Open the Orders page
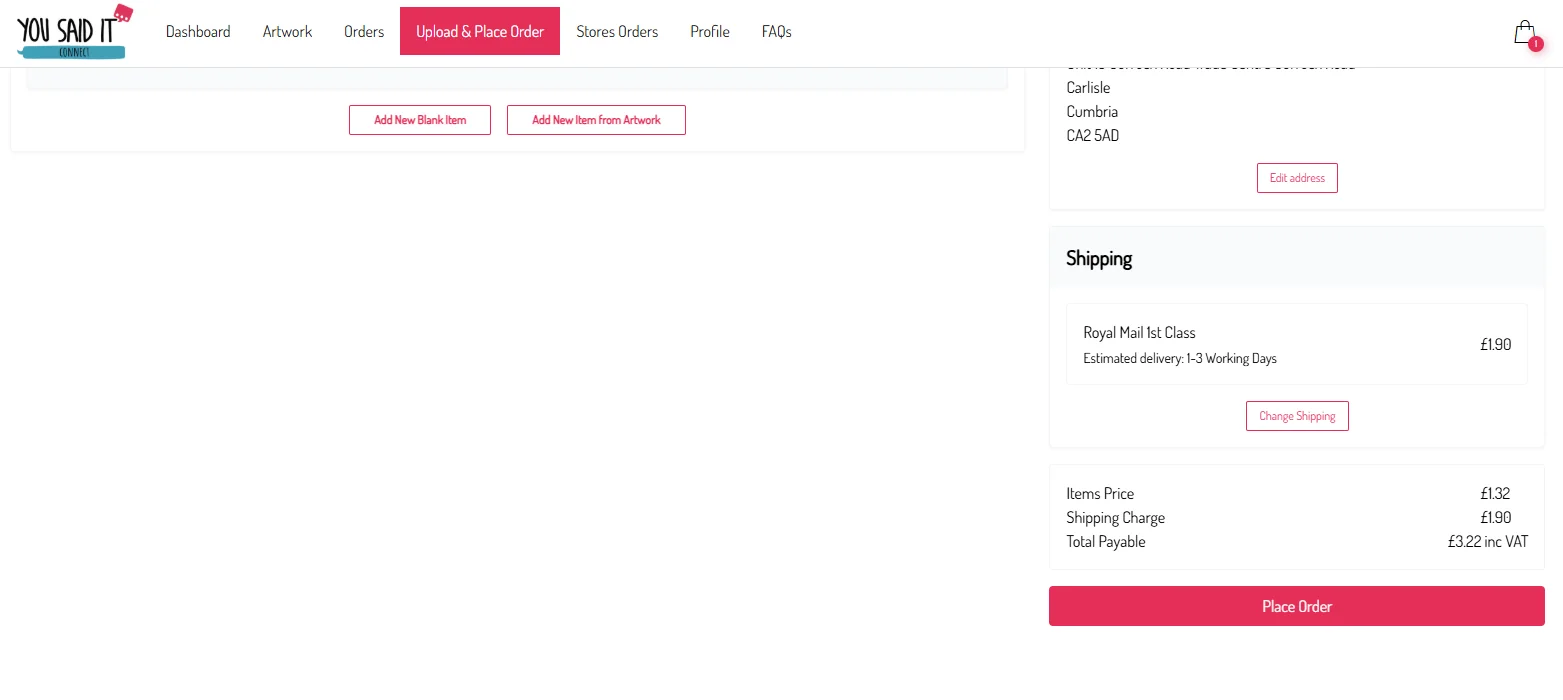Viewport: 1563px width, 700px height. pyautogui.click(x=364, y=32)
